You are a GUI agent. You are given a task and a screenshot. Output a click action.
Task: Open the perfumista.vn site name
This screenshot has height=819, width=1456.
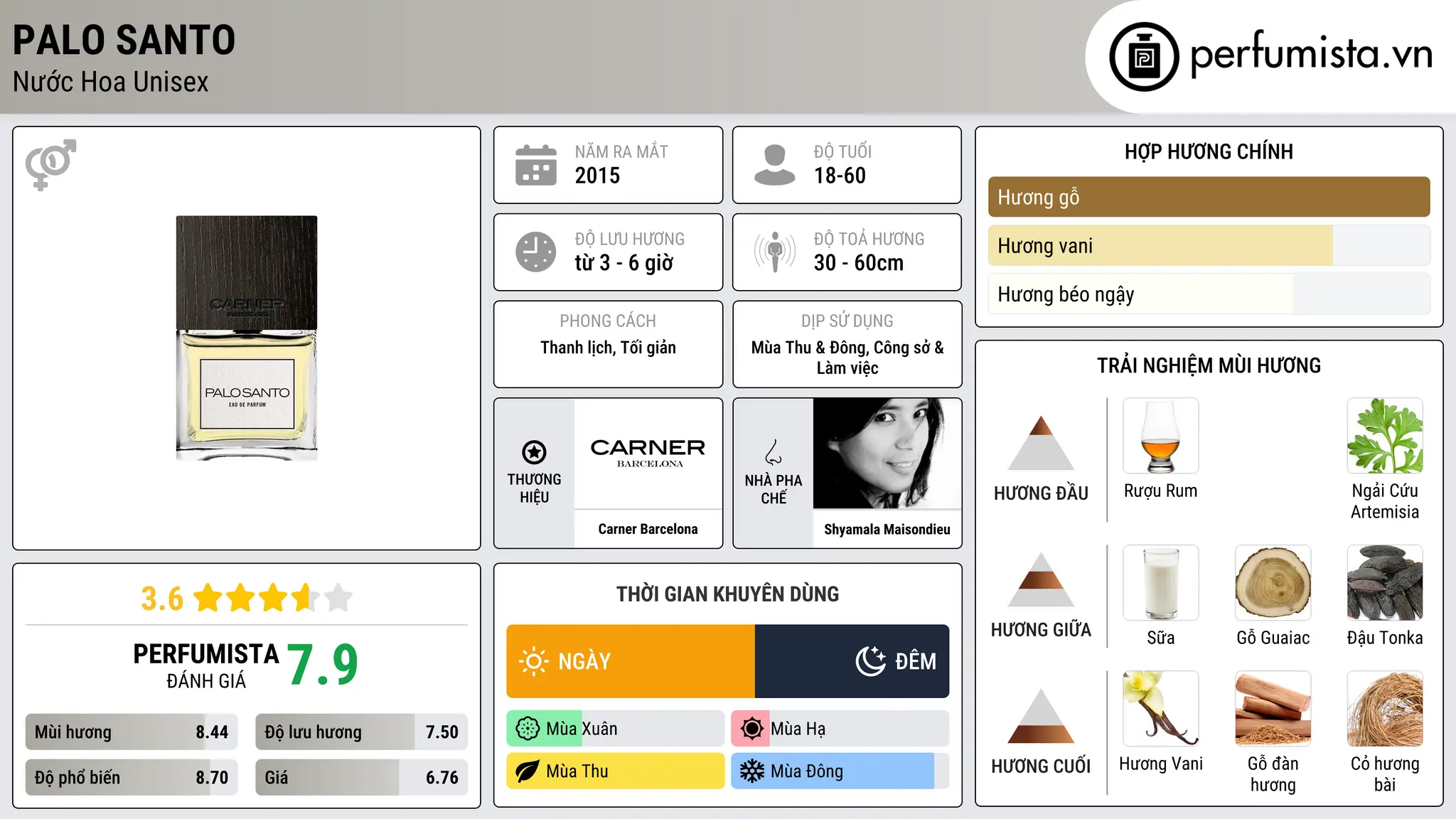click(x=1312, y=55)
